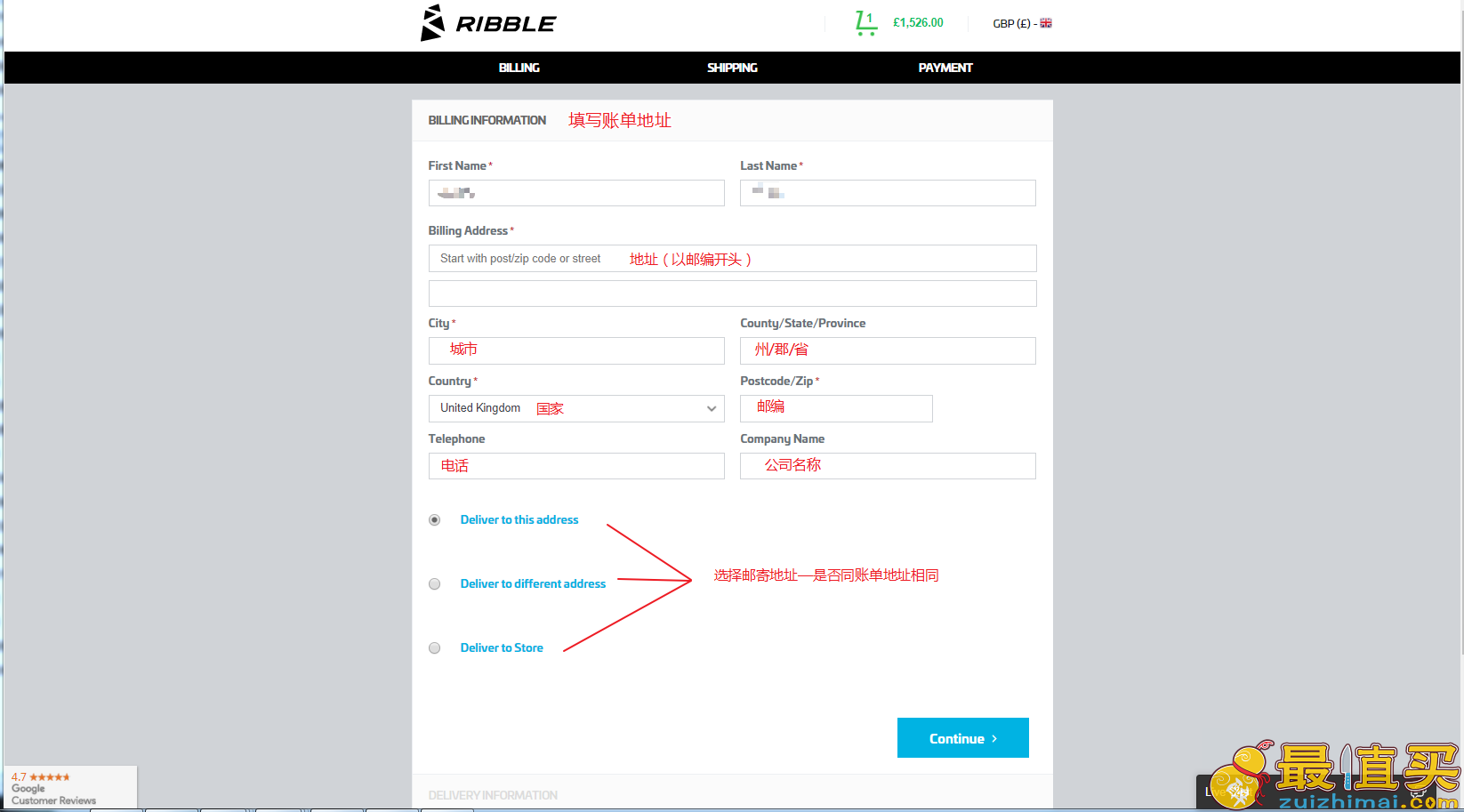Expand the Country dropdown showing United Kingdom

[x=576, y=408]
